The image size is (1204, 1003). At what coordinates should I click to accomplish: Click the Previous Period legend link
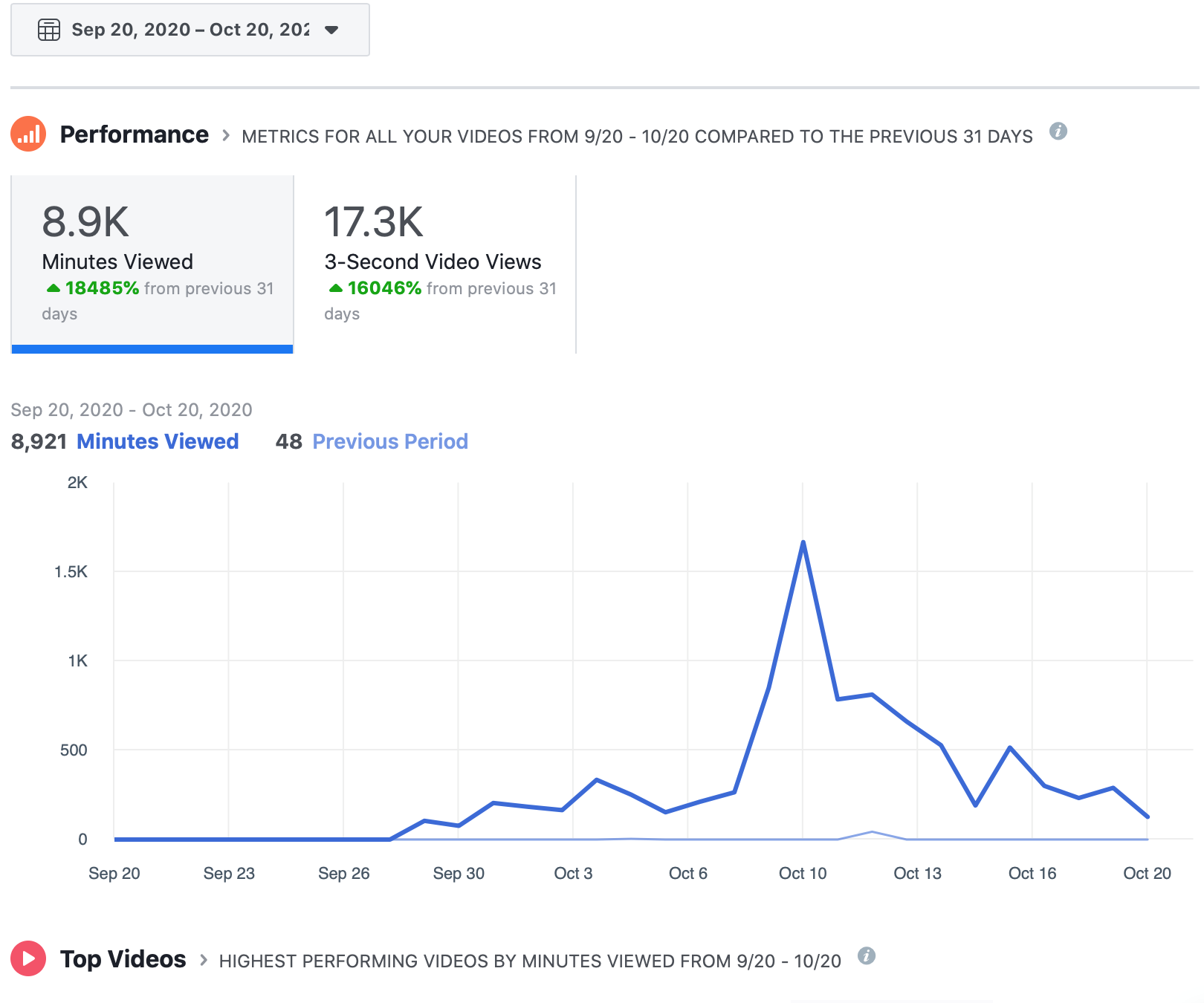[x=390, y=441]
